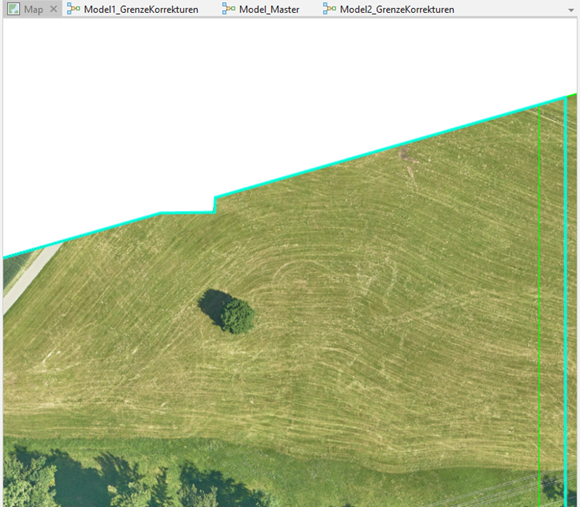
Task: Click the Map tab's map icon
Action: point(14,9)
